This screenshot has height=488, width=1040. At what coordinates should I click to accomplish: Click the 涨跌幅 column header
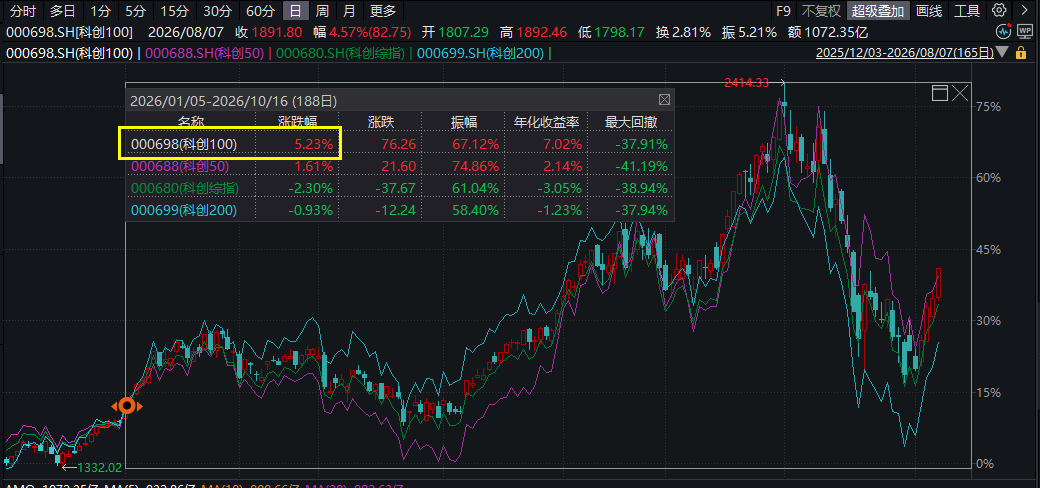pyautogui.click(x=298, y=122)
